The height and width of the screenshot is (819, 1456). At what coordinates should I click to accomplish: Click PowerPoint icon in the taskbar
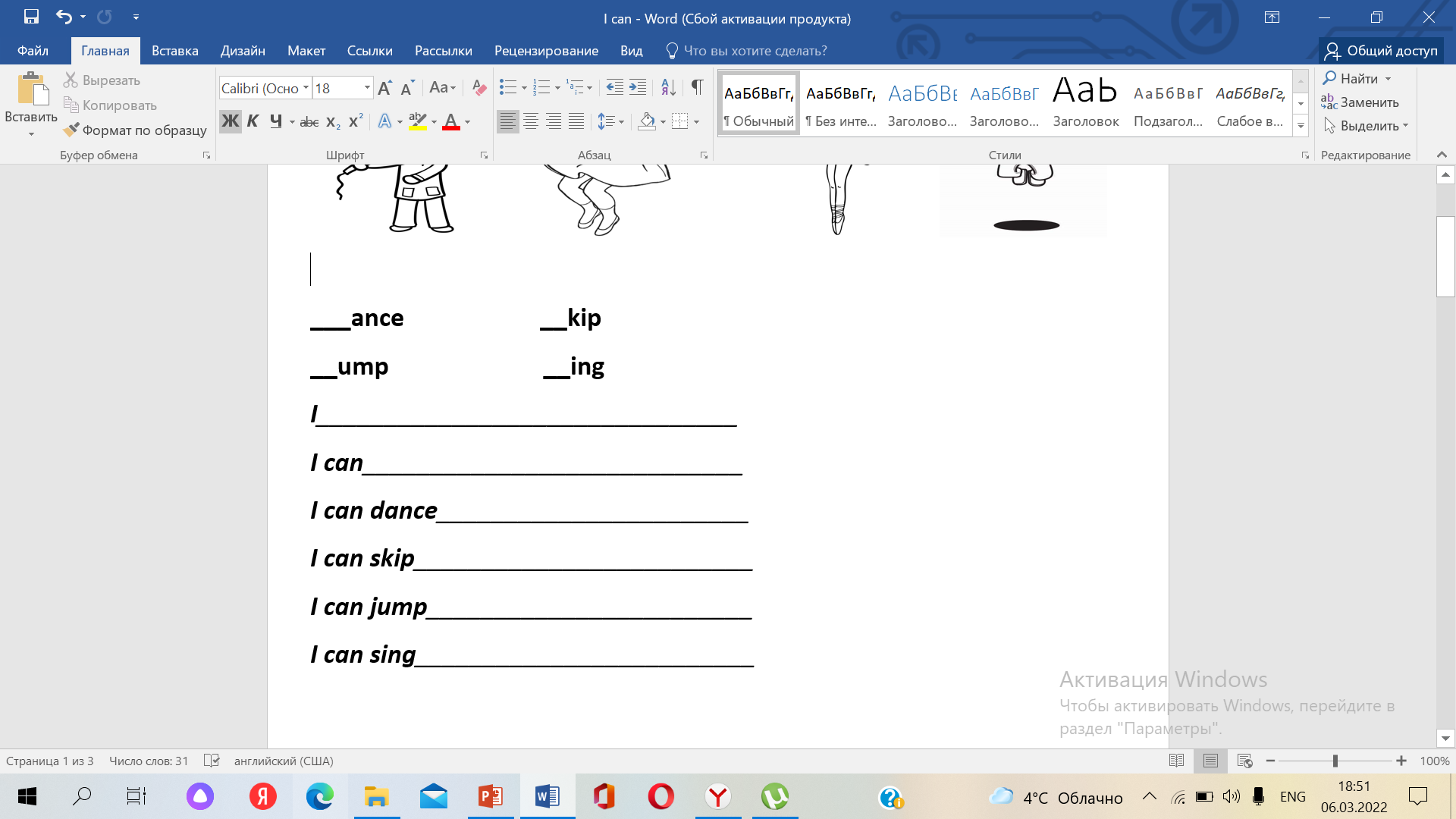click(x=491, y=797)
